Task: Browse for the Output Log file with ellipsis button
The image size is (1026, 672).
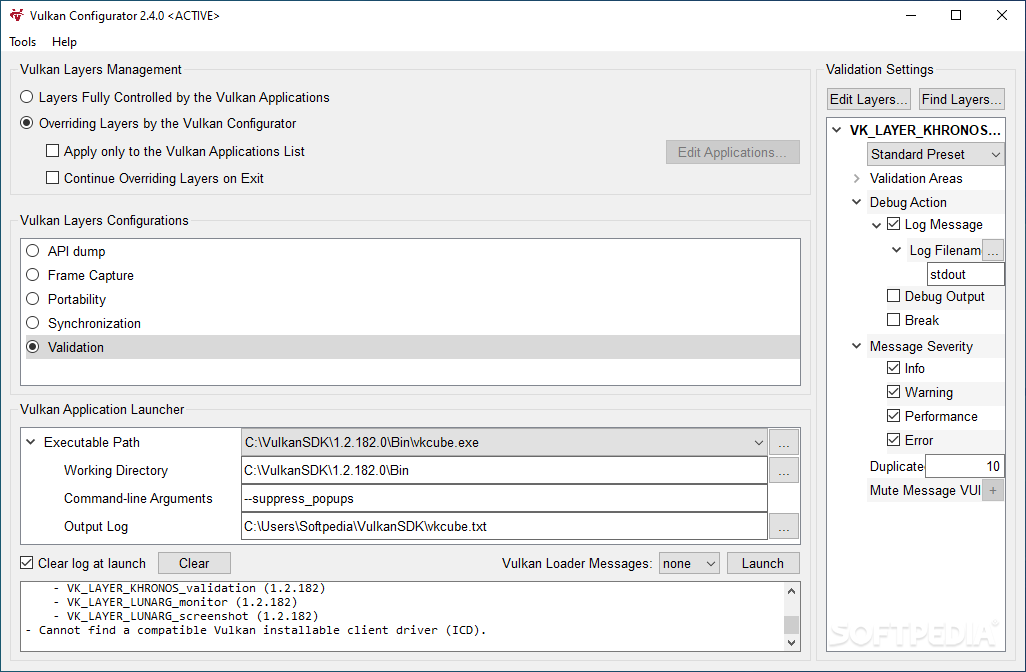Action: [783, 527]
